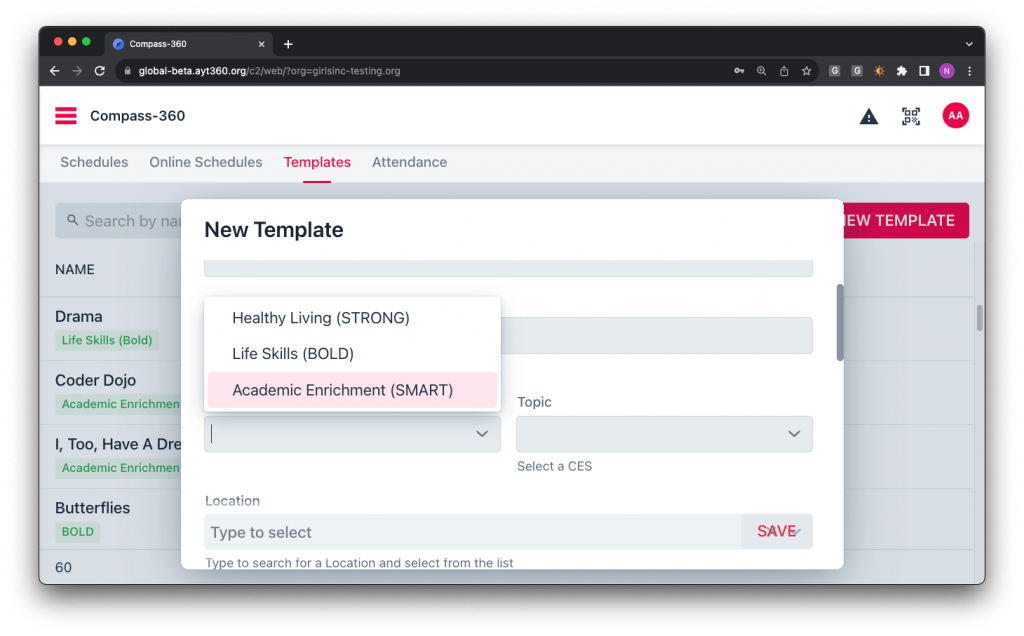Click the password key icon in address bar

(739, 71)
